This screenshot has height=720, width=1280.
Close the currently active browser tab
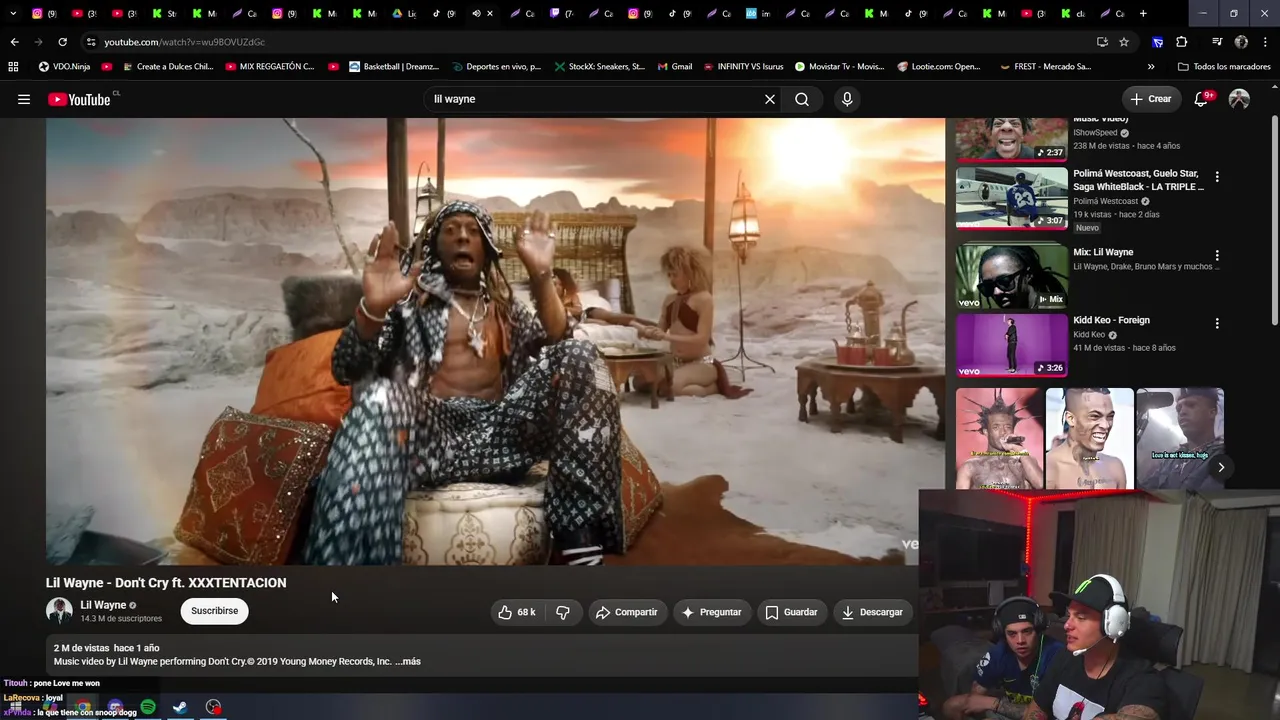pos(489,14)
